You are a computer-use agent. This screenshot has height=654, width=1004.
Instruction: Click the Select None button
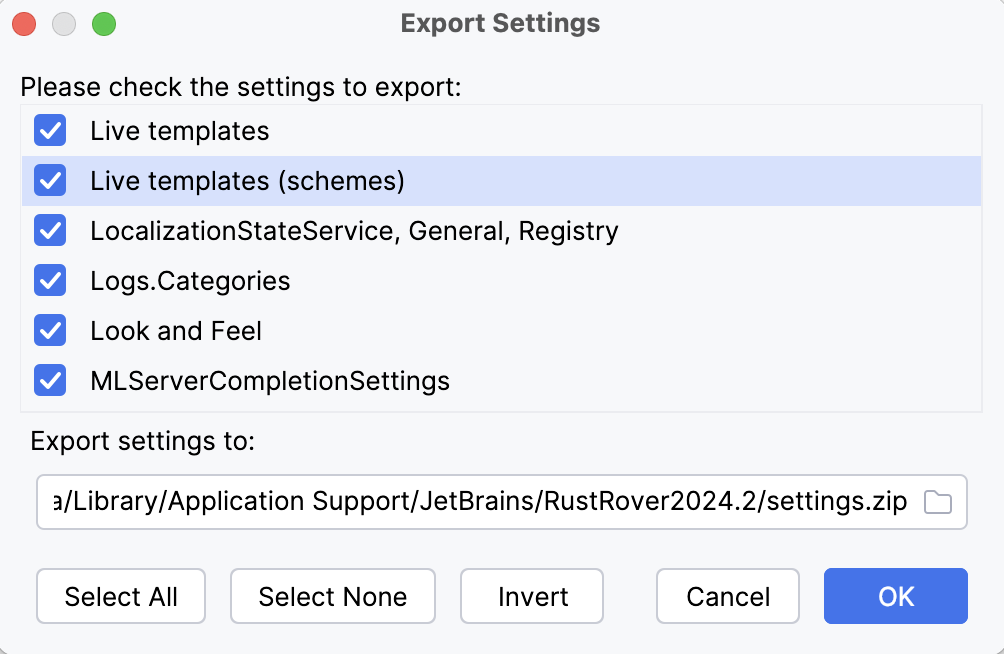pyautogui.click(x=332, y=596)
